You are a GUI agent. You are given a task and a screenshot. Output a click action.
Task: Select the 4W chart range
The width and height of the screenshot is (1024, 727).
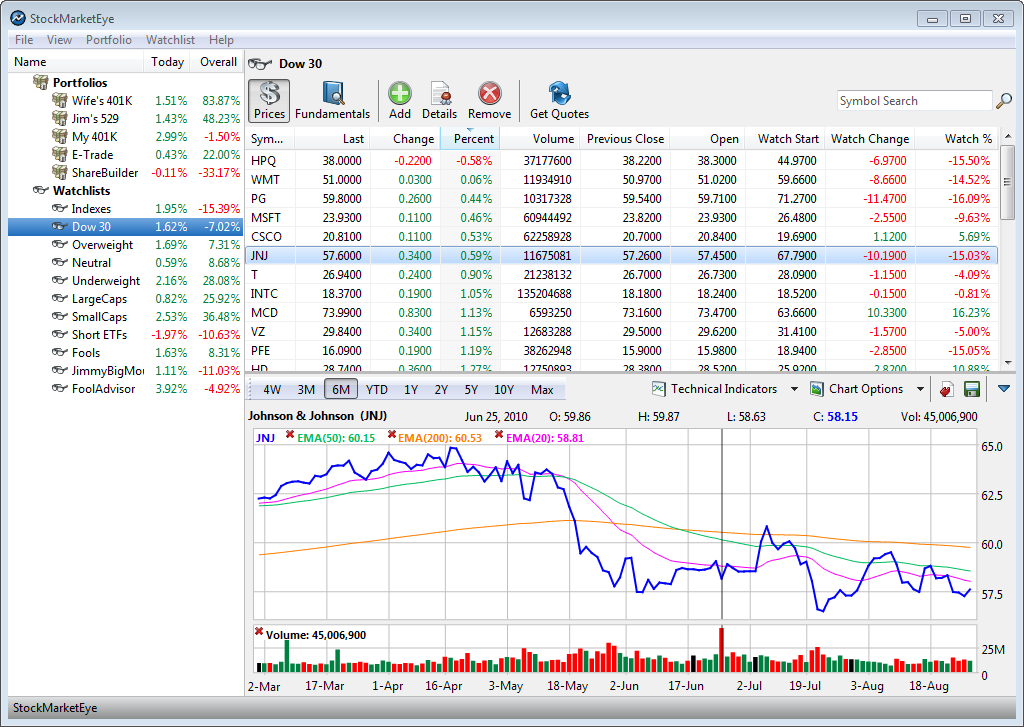[x=272, y=390]
